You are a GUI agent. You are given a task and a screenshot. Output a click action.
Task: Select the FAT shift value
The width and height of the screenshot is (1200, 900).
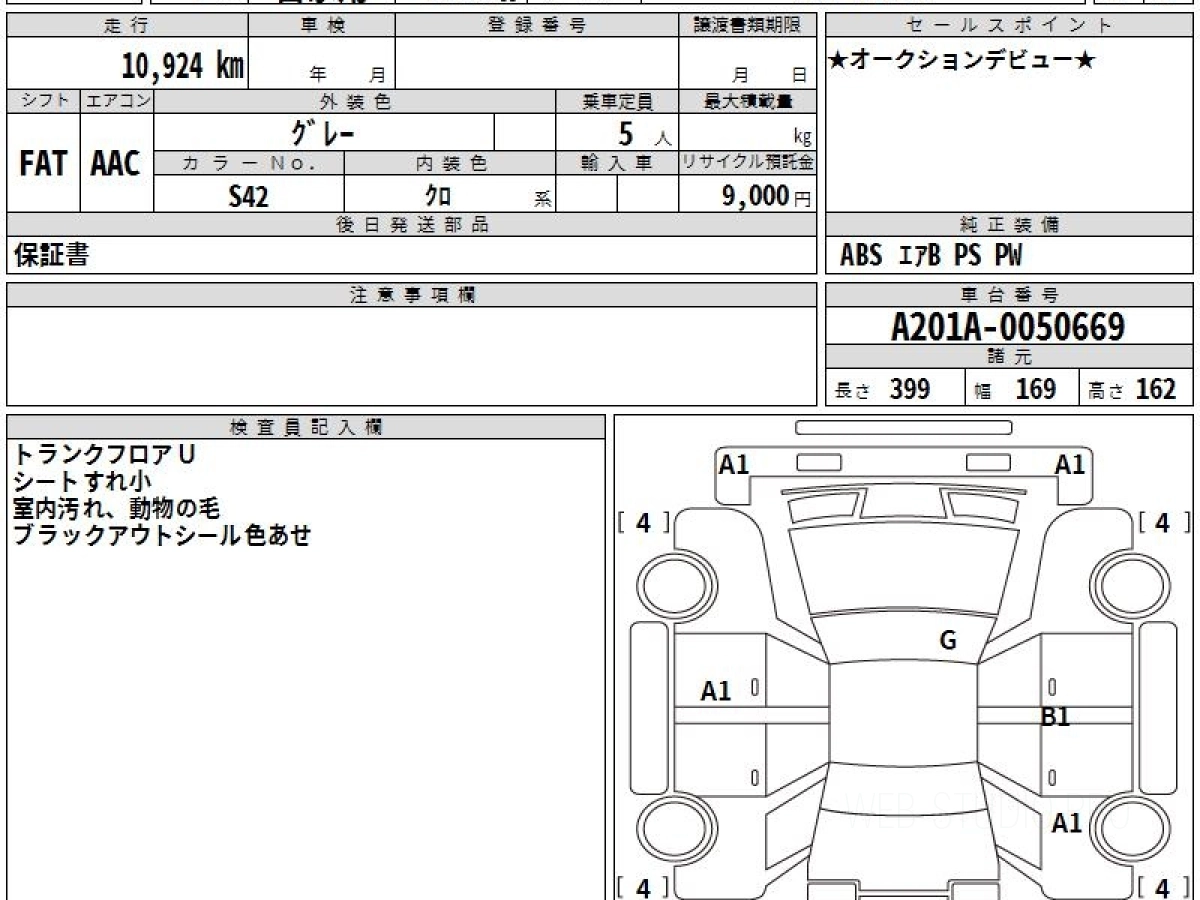click(43, 163)
